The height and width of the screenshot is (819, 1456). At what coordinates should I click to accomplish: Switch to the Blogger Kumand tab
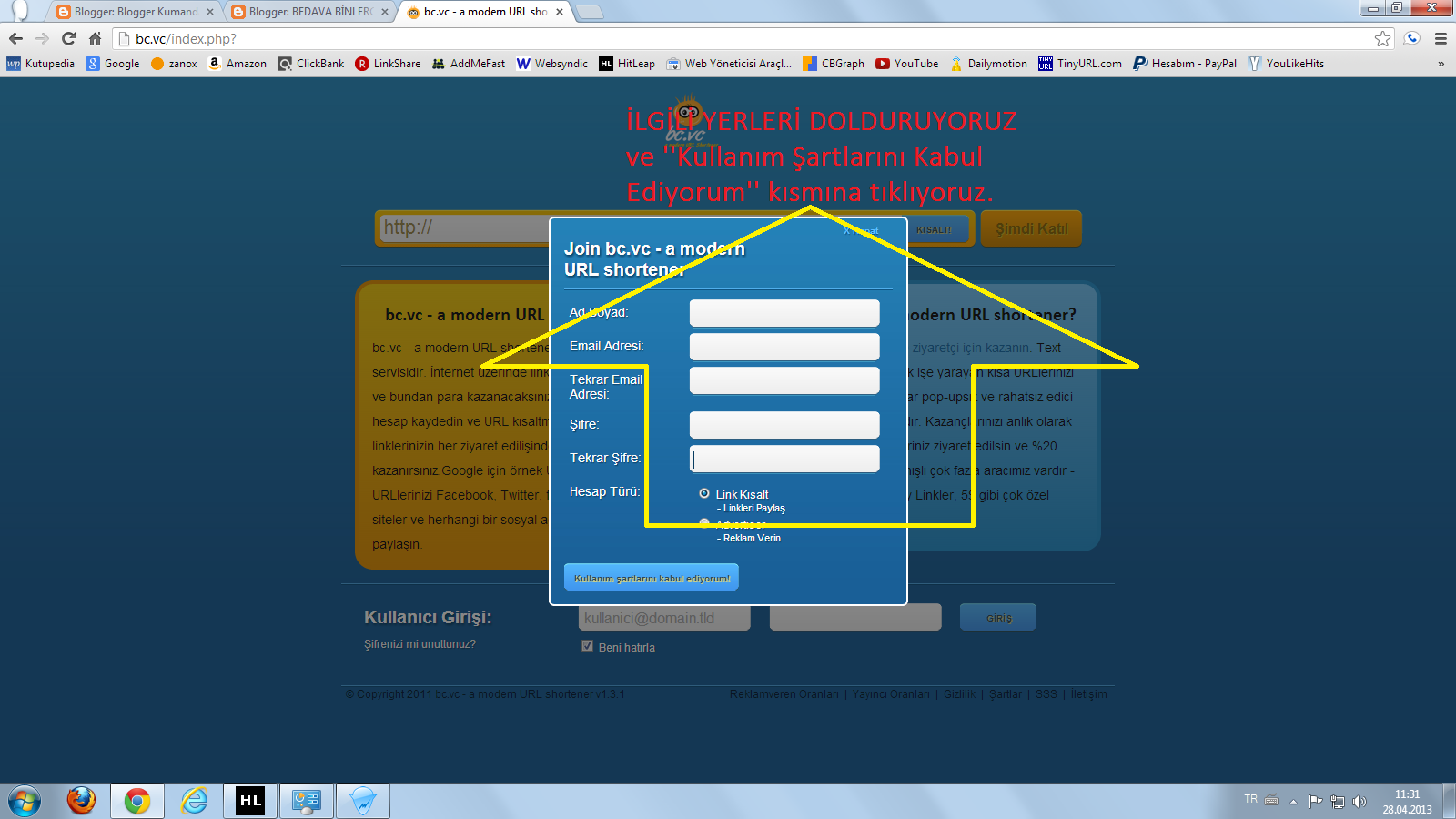[136, 12]
